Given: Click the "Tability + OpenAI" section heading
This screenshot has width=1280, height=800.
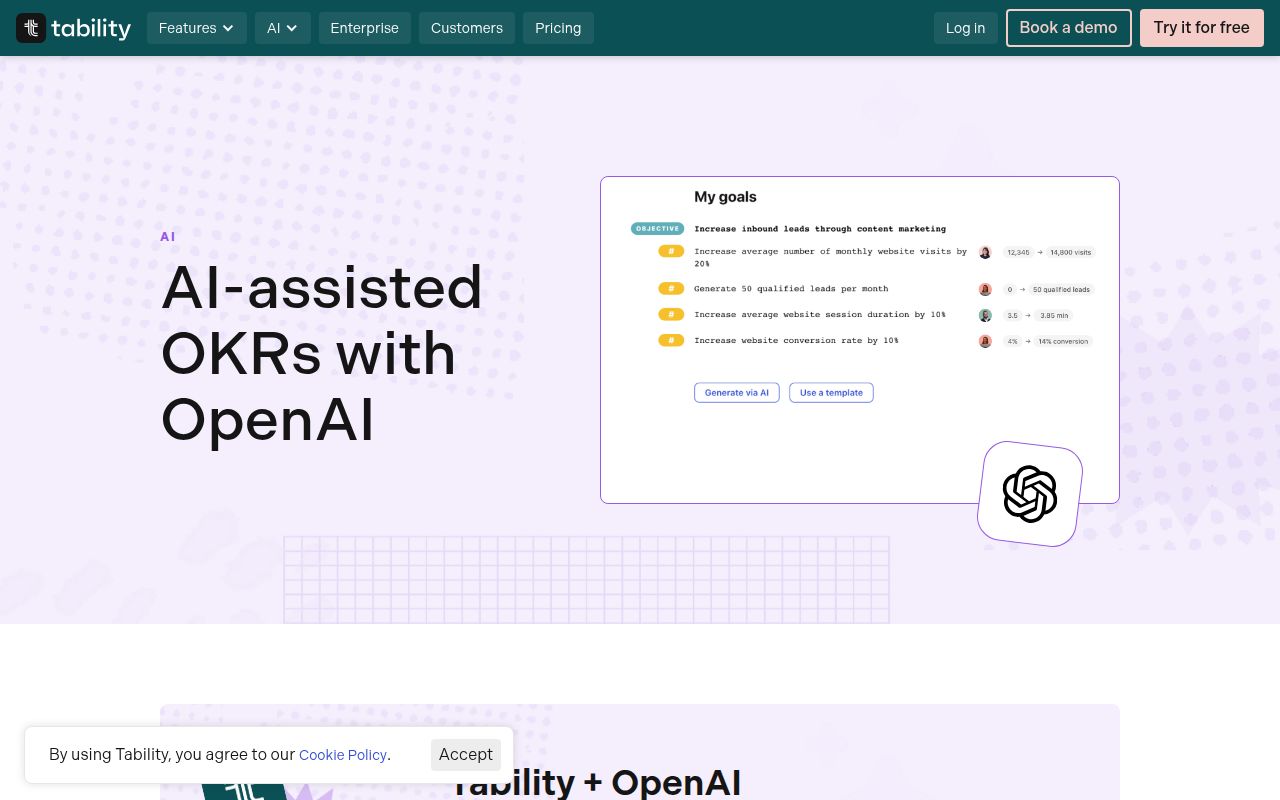Looking at the screenshot, I should point(596,782).
